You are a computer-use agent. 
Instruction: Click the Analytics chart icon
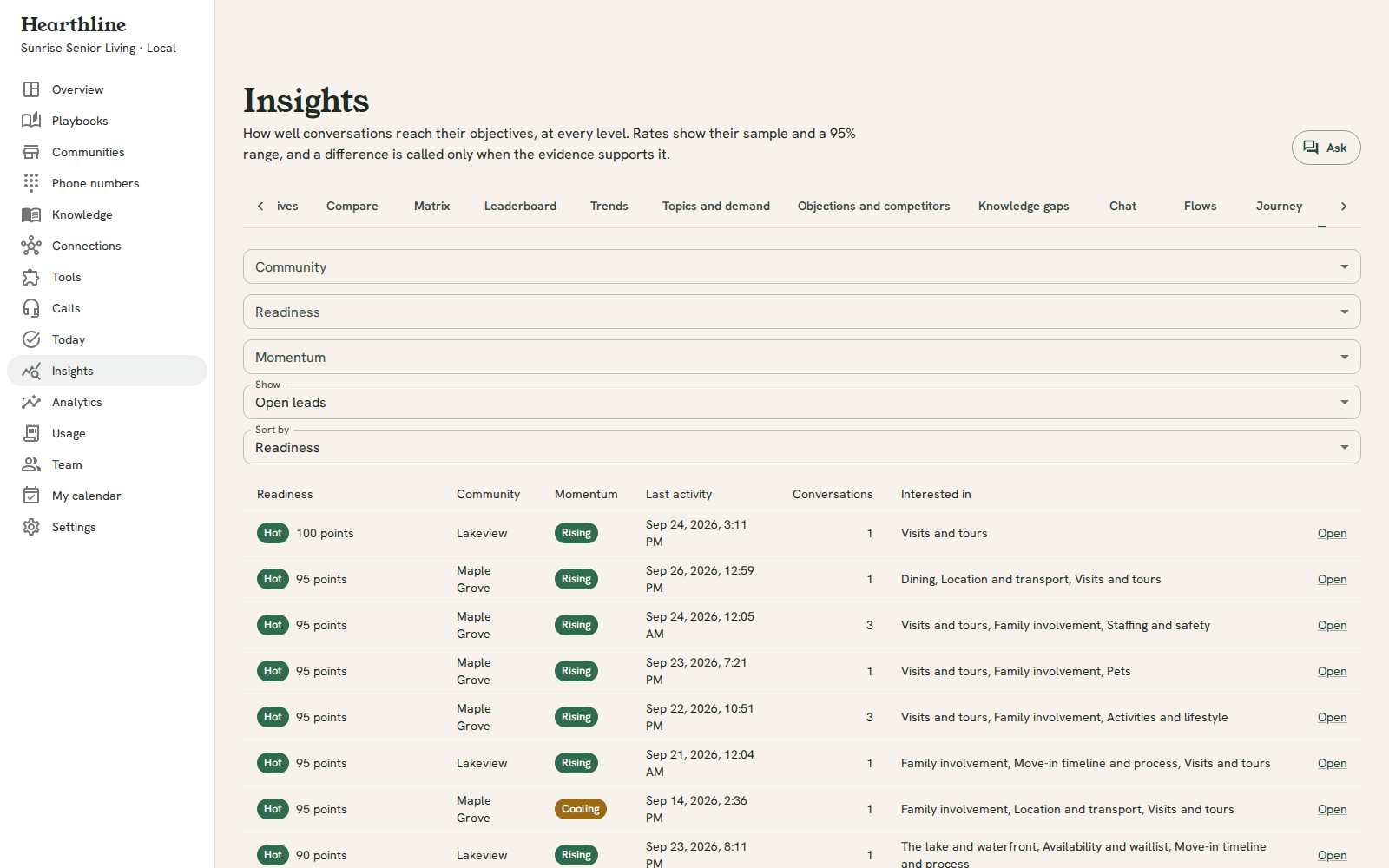pyautogui.click(x=31, y=402)
